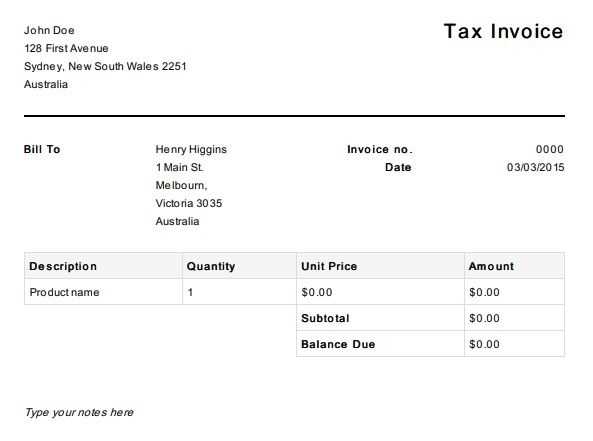Click the $0.00 unit price cell

(x=380, y=292)
